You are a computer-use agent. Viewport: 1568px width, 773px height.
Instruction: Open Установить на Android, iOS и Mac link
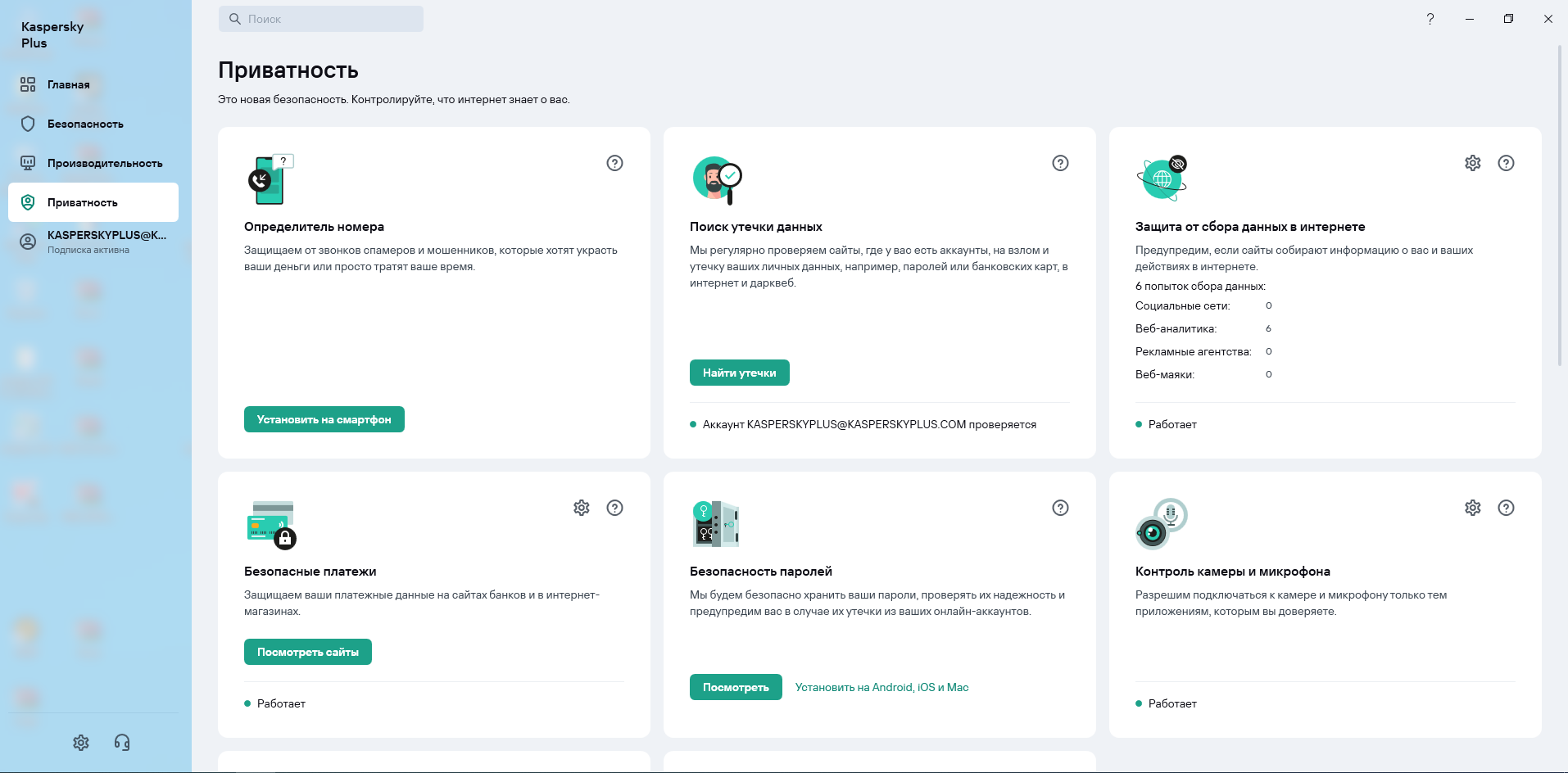click(881, 687)
